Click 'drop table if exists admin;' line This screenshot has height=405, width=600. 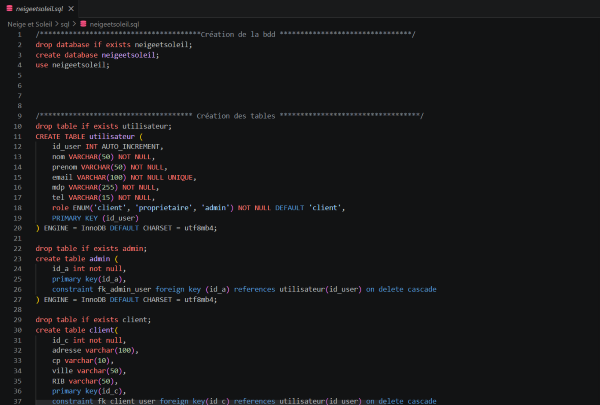coord(91,249)
